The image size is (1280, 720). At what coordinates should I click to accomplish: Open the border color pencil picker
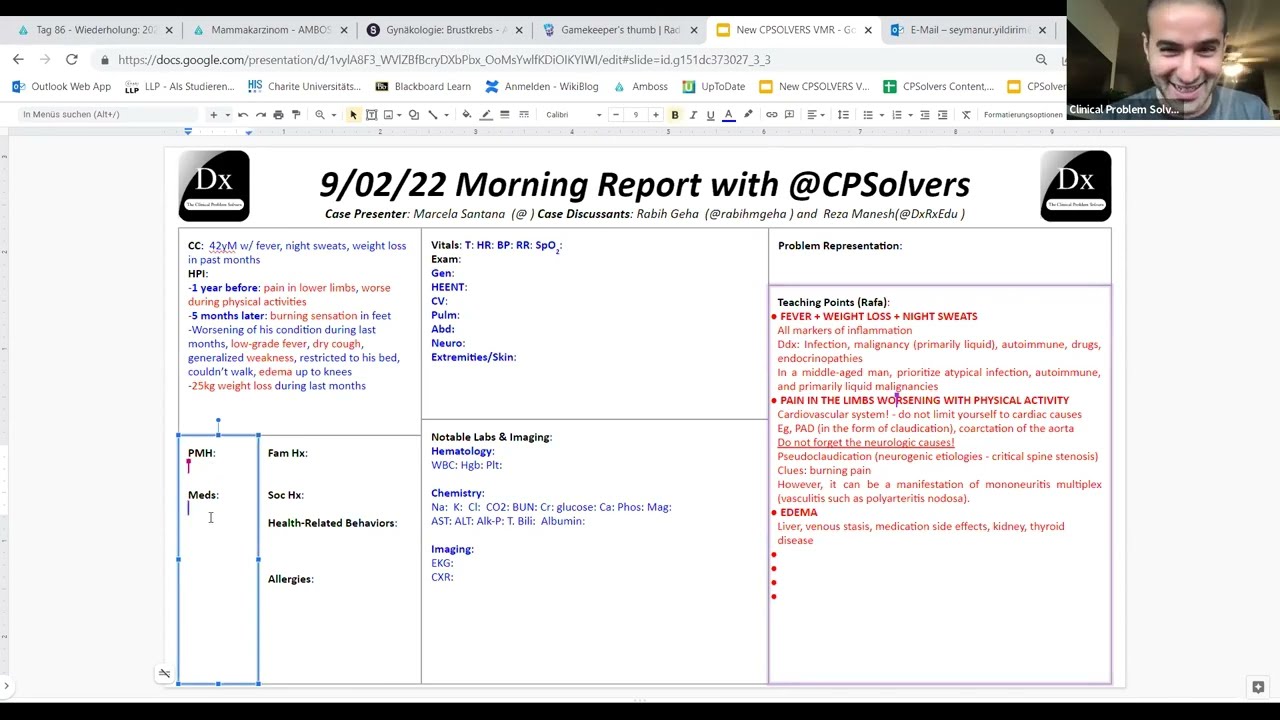click(486, 115)
